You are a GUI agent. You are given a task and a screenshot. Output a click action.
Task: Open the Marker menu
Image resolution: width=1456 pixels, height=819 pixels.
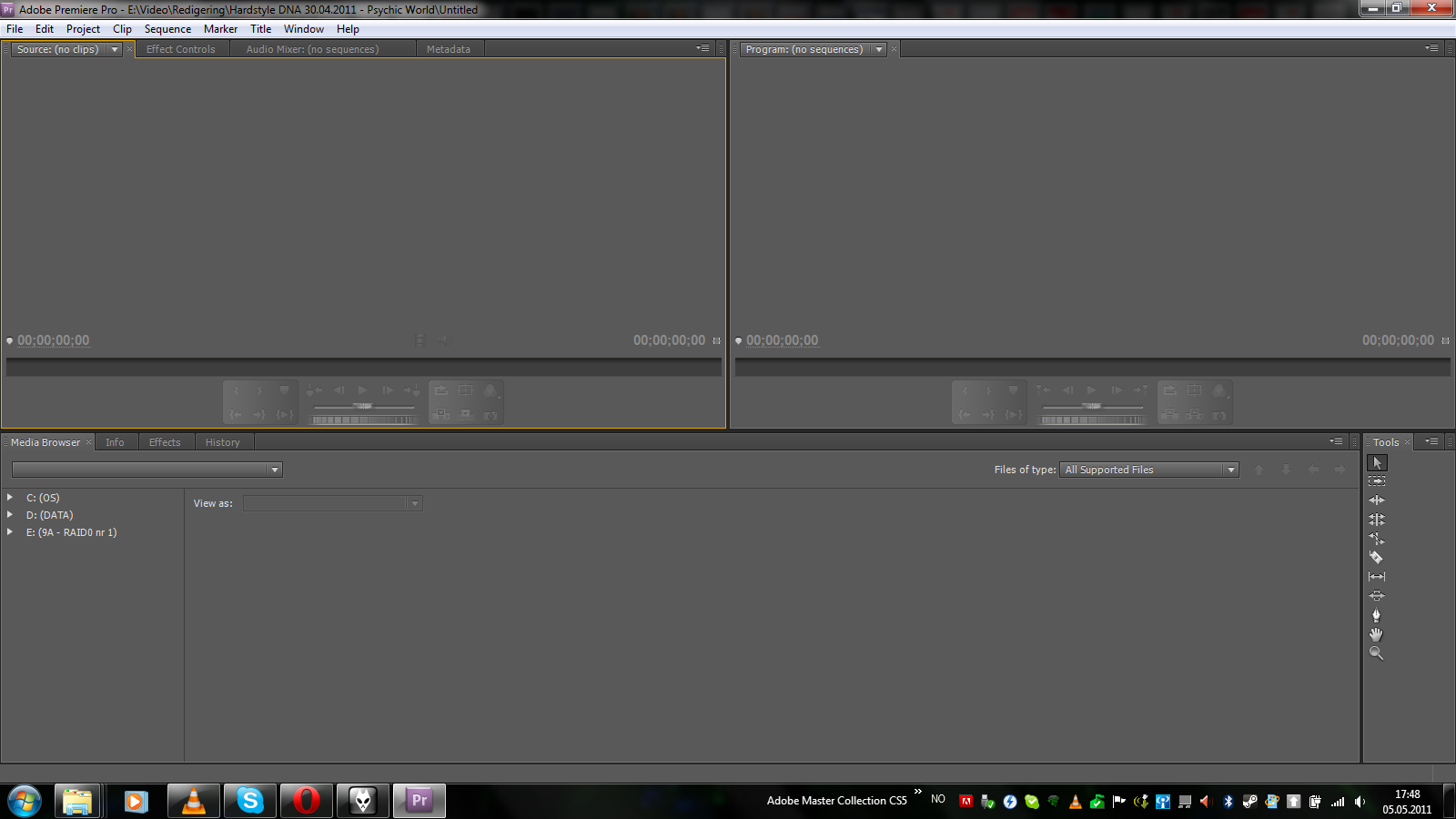coord(220,29)
